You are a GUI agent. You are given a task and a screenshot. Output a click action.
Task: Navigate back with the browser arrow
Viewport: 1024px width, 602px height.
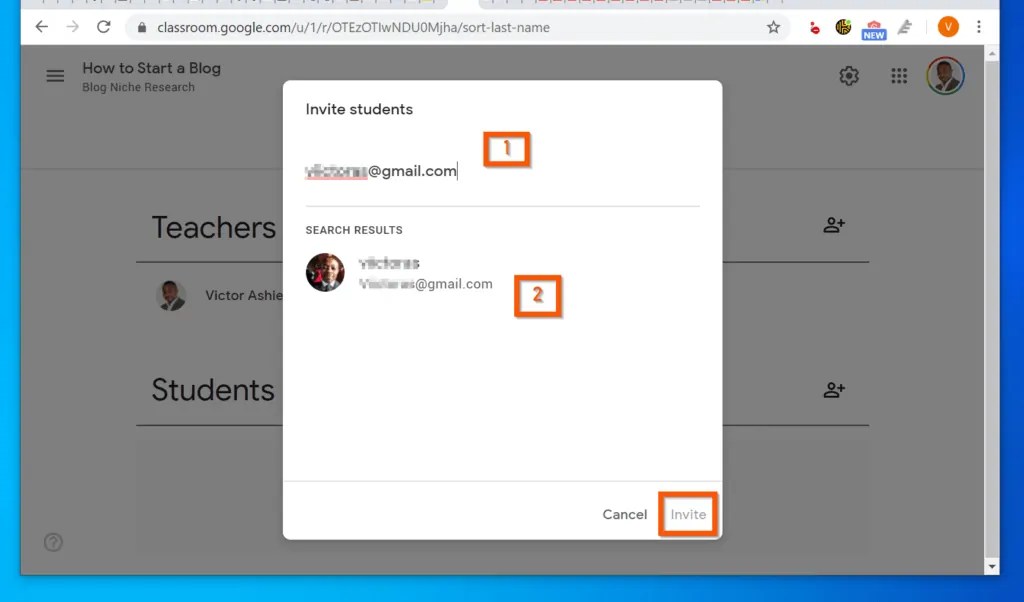(x=40, y=28)
